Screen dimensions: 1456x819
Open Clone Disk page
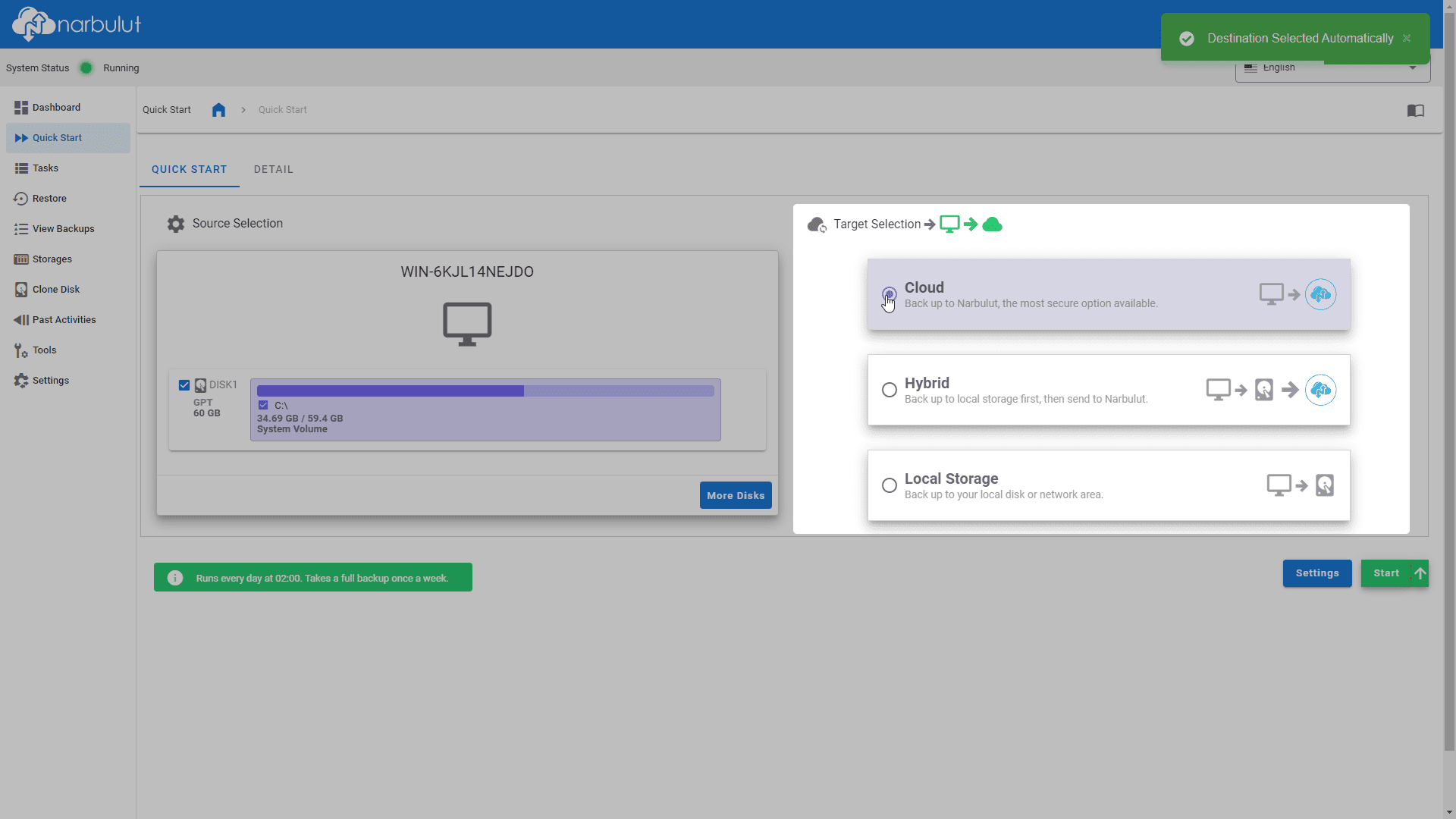tap(67, 290)
